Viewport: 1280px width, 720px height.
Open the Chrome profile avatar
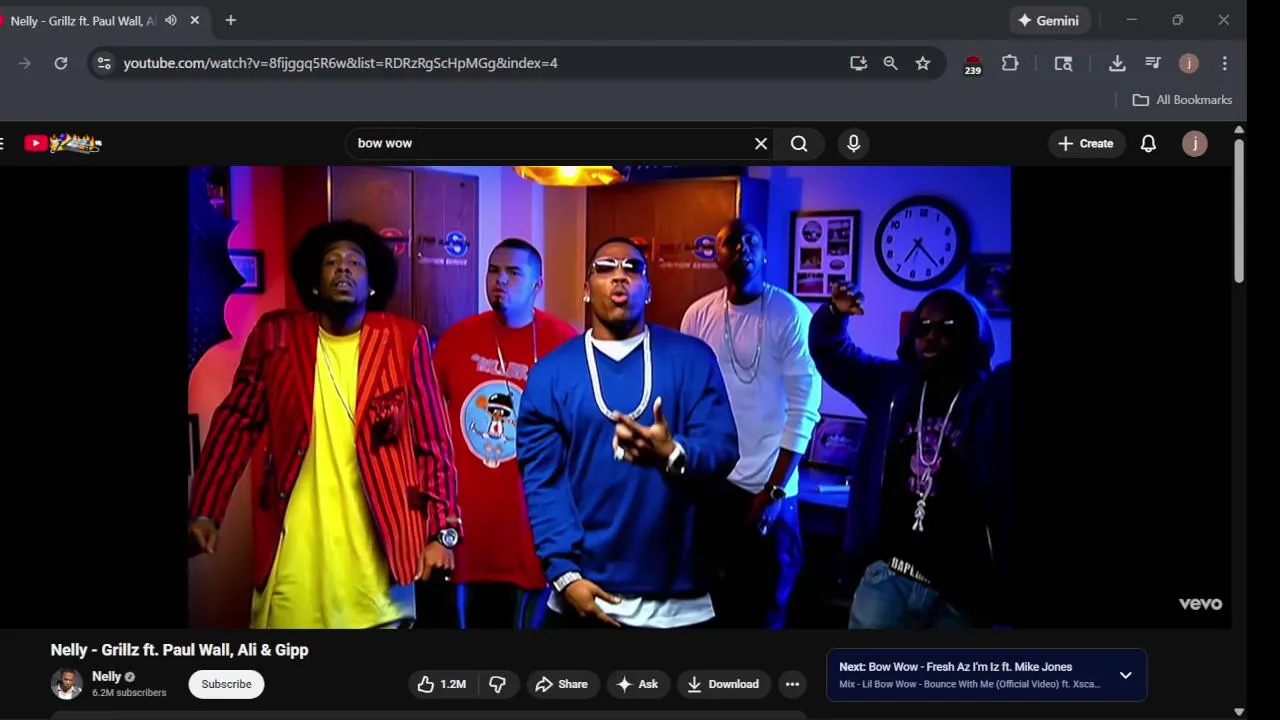[1189, 63]
